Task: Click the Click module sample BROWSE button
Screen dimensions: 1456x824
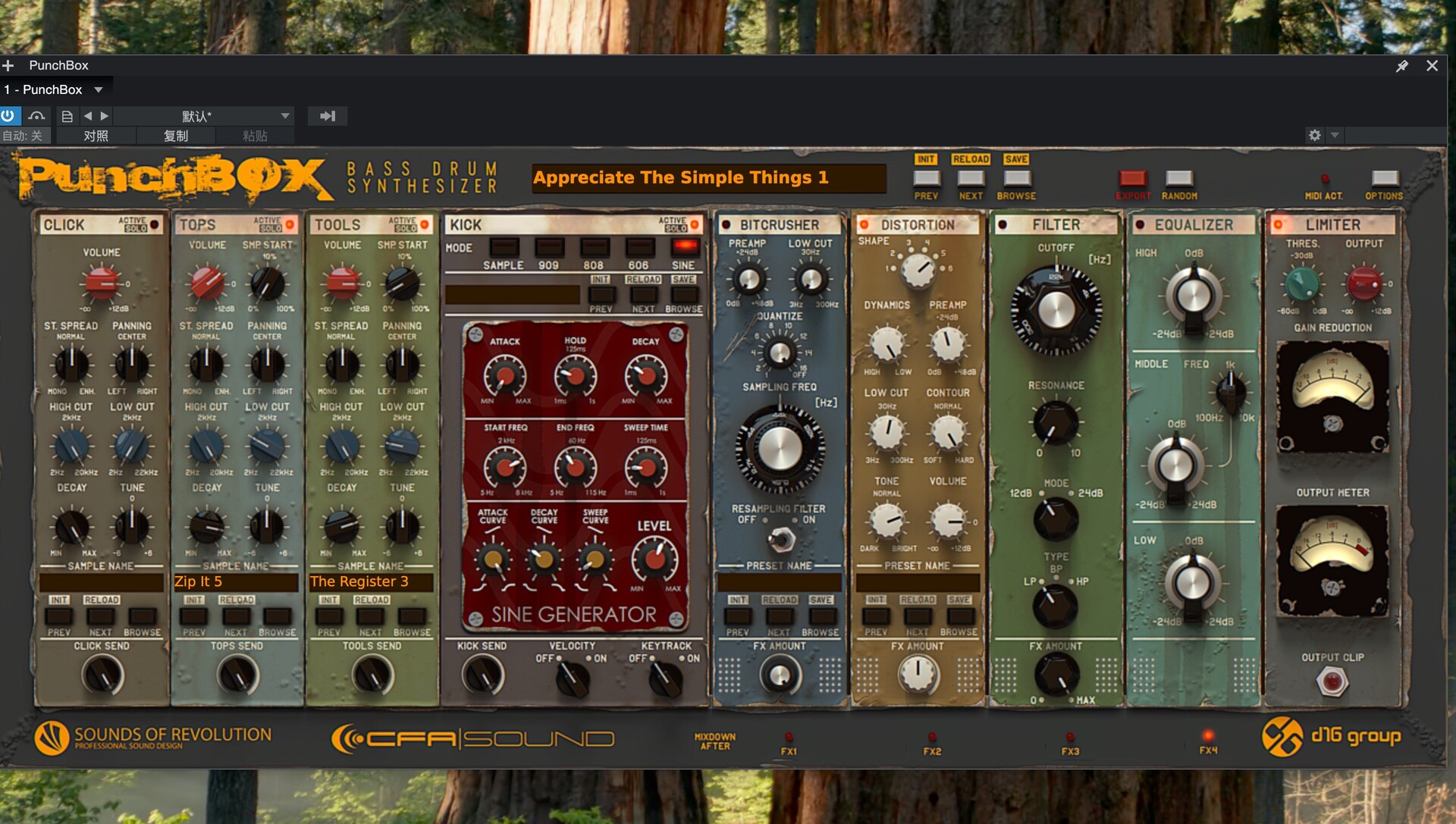Action: pyautogui.click(x=142, y=616)
